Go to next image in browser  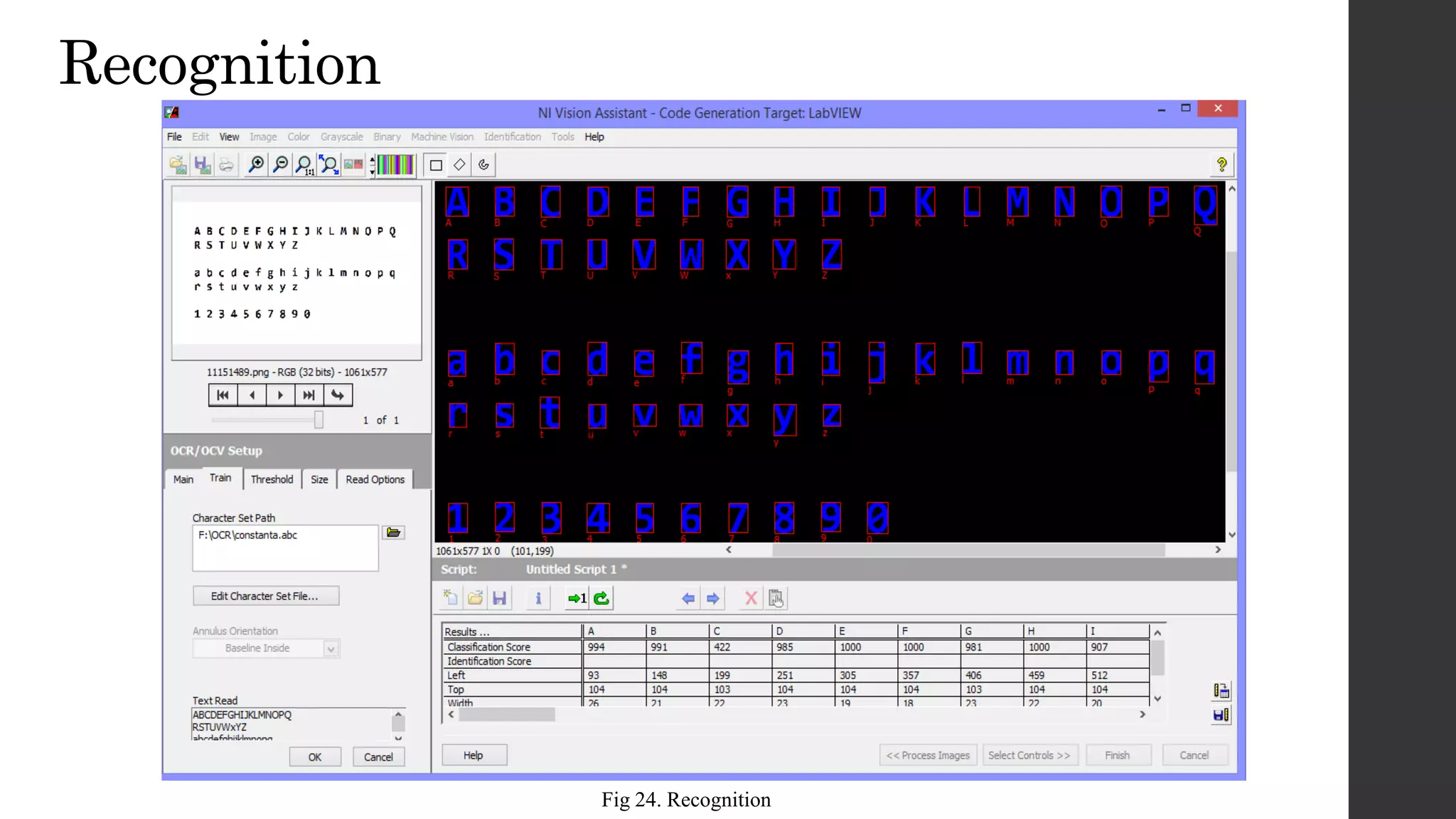(280, 395)
